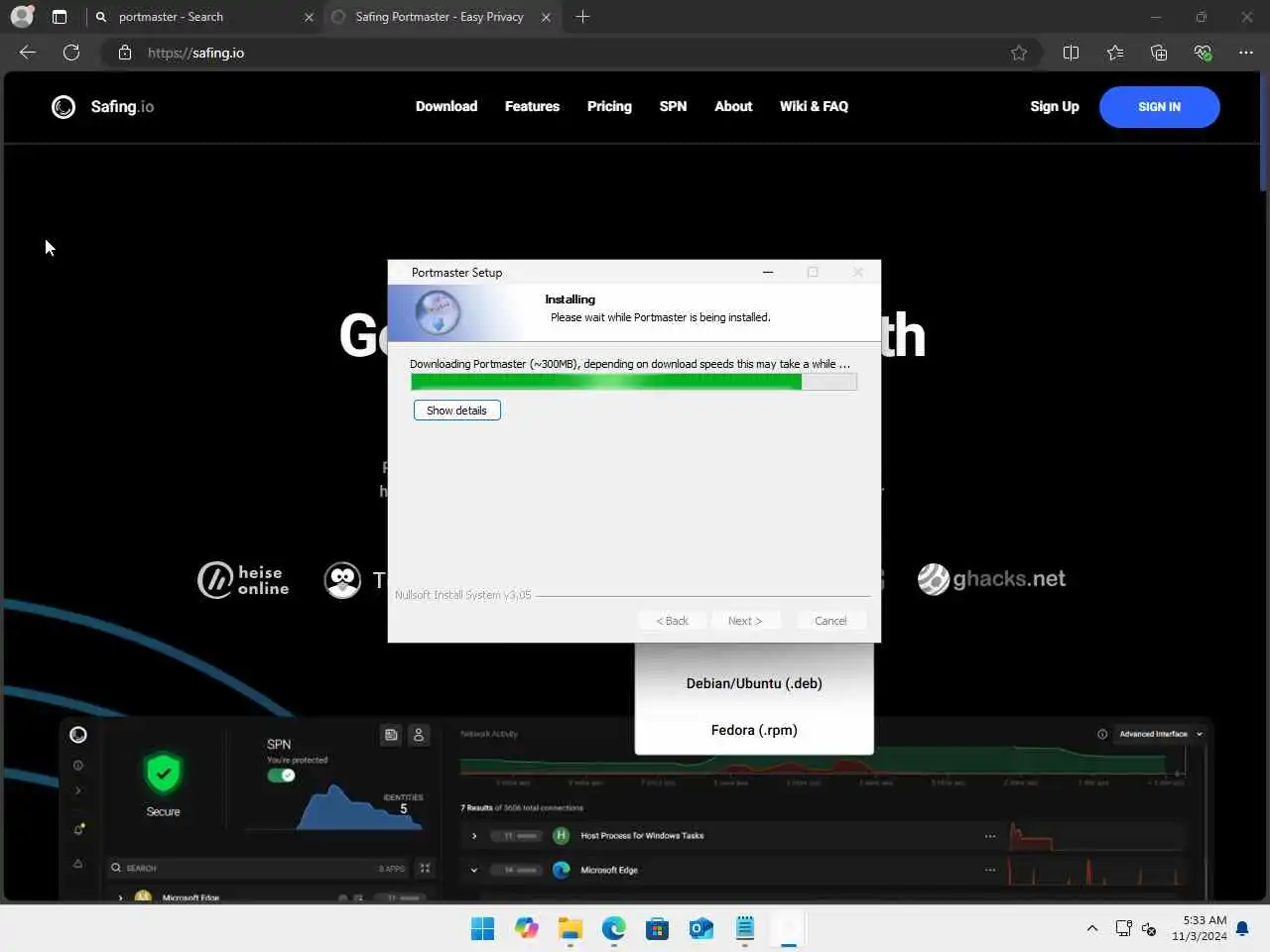Open tab actions menu icon
The width and height of the screenshot is (1270, 952).
60,17
